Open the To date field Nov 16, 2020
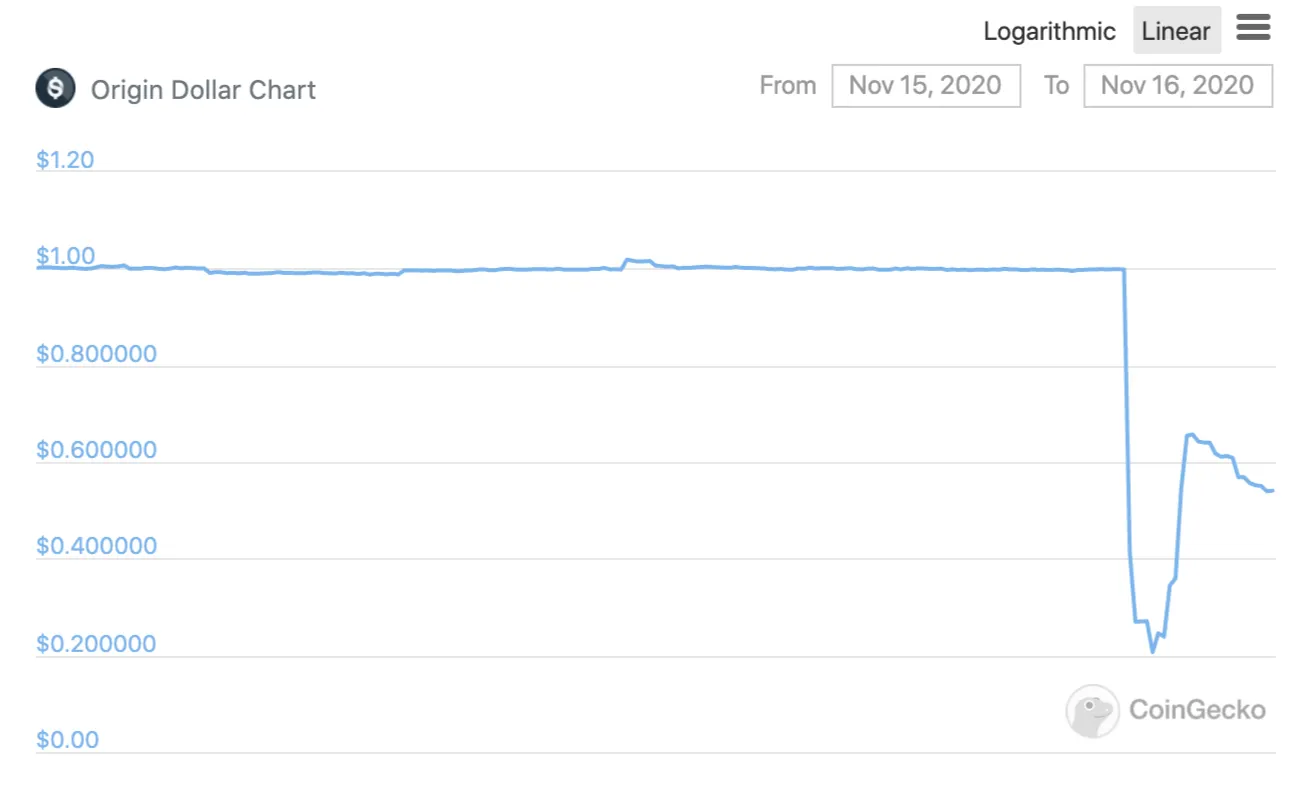 coord(1177,86)
